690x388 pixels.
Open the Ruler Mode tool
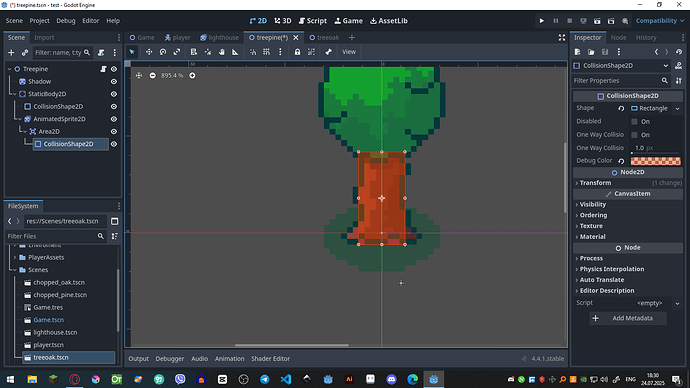235,52
